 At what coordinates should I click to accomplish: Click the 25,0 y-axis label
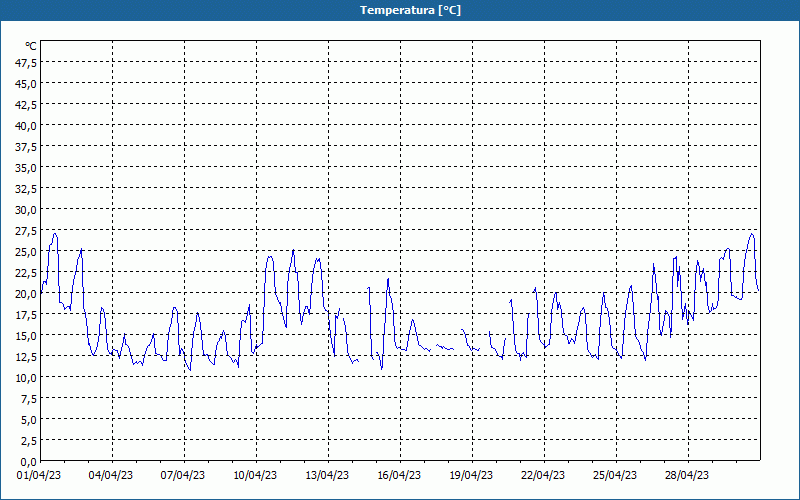click(x=27, y=252)
